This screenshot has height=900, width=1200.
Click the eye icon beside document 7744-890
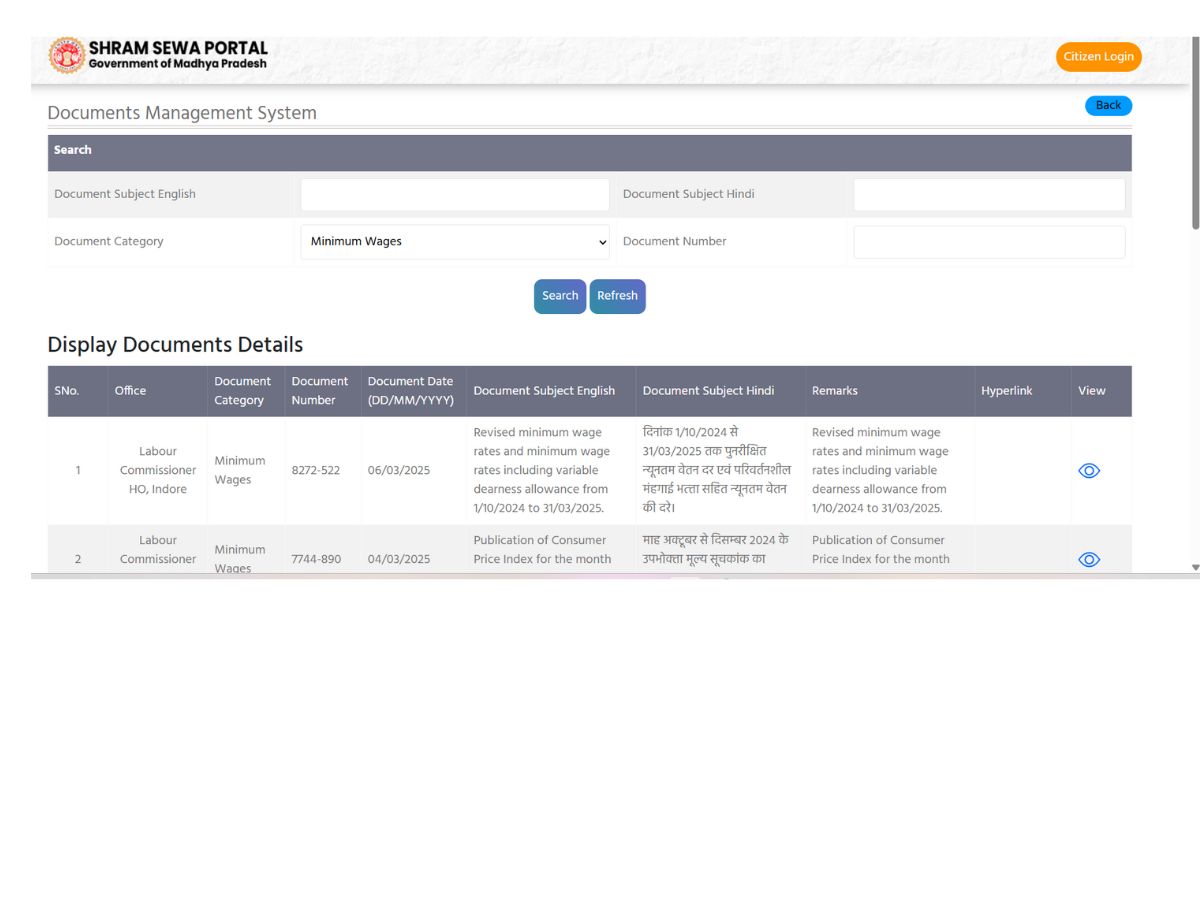click(1089, 558)
